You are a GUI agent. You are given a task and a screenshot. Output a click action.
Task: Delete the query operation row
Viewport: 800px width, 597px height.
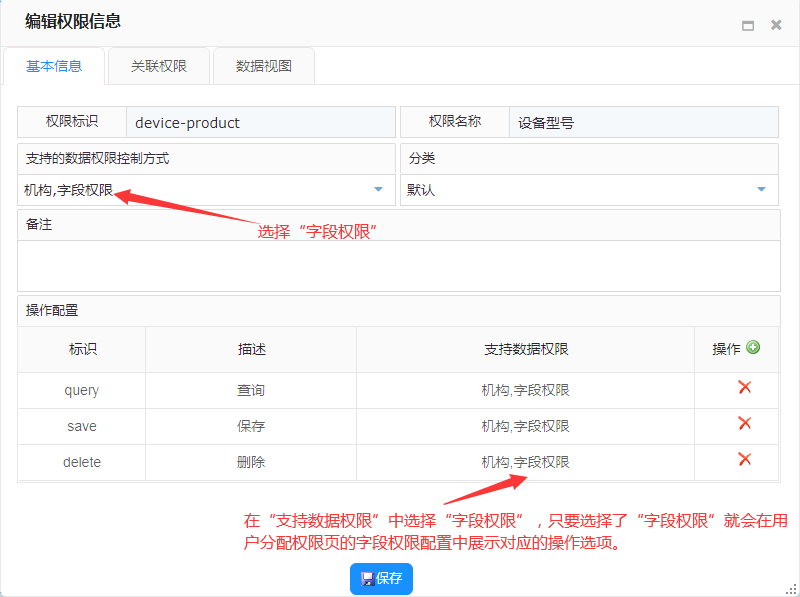pyautogui.click(x=744, y=388)
